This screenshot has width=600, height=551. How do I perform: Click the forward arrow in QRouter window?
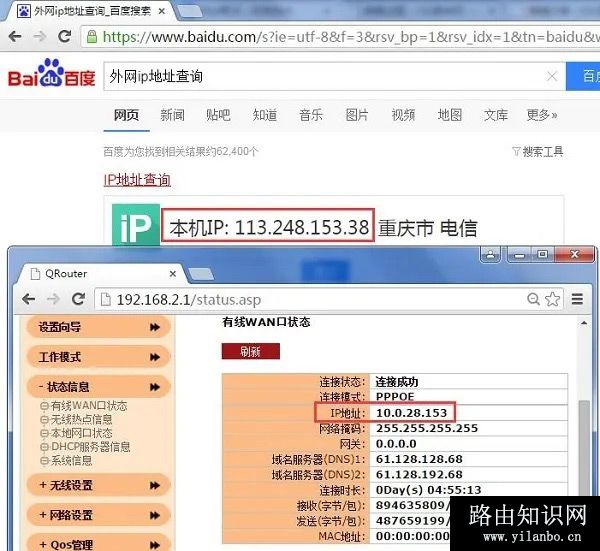[53, 299]
